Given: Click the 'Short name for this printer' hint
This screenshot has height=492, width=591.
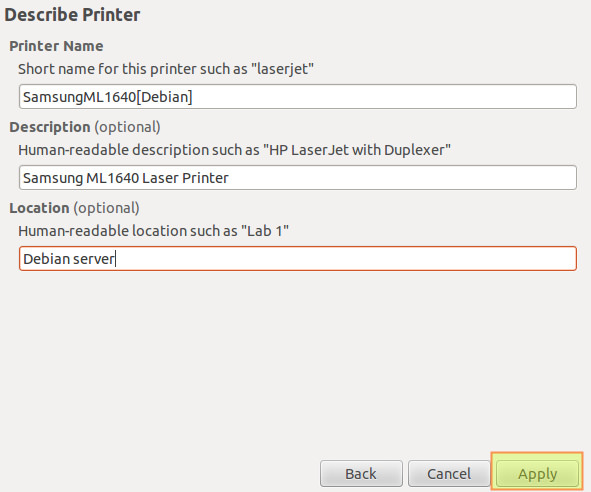Looking at the screenshot, I should click(x=166, y=69).
